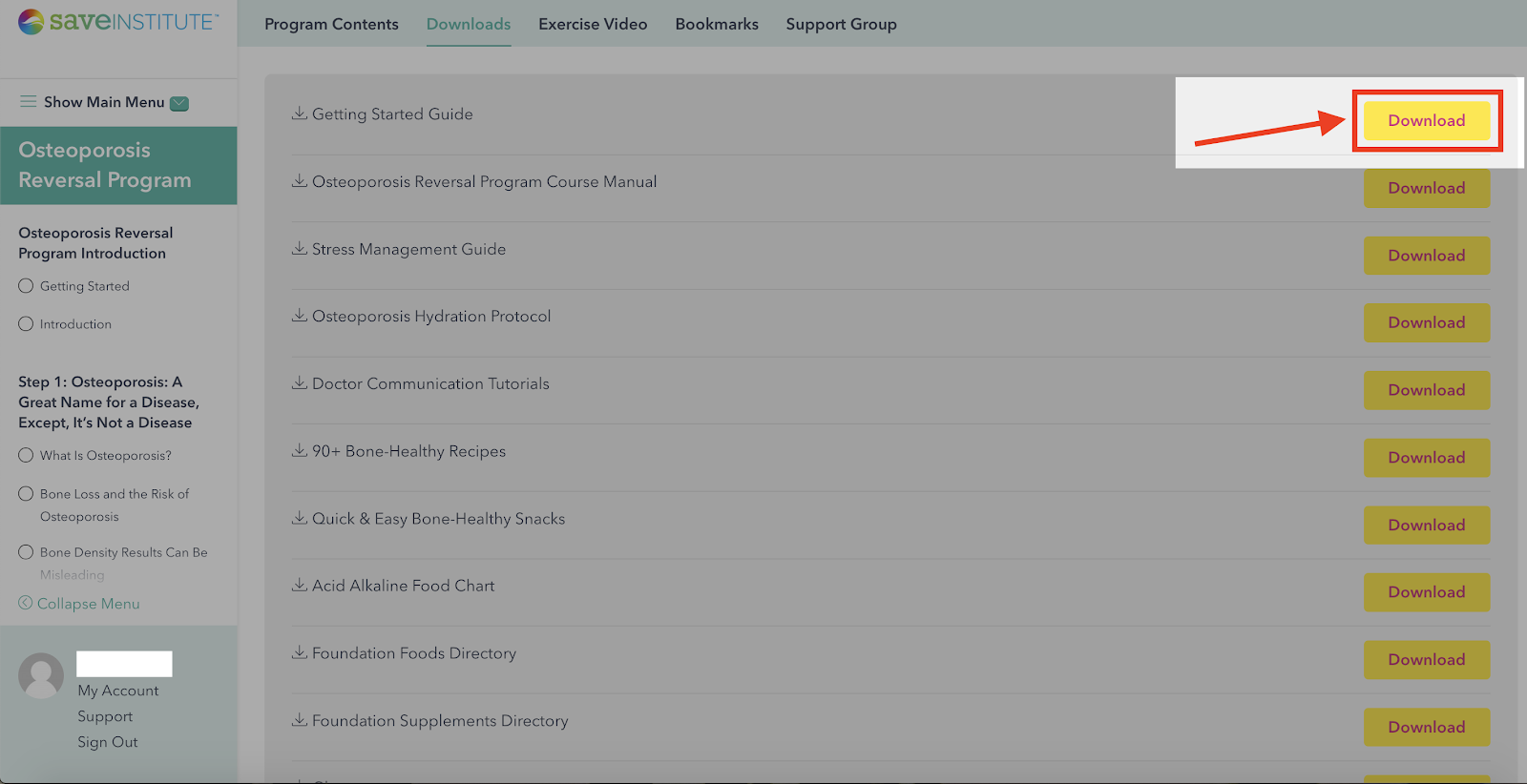Click Foundation Supplements Directory title text
The width and height of the screenshot is (1527, 784).
click(x=440, y=721)
